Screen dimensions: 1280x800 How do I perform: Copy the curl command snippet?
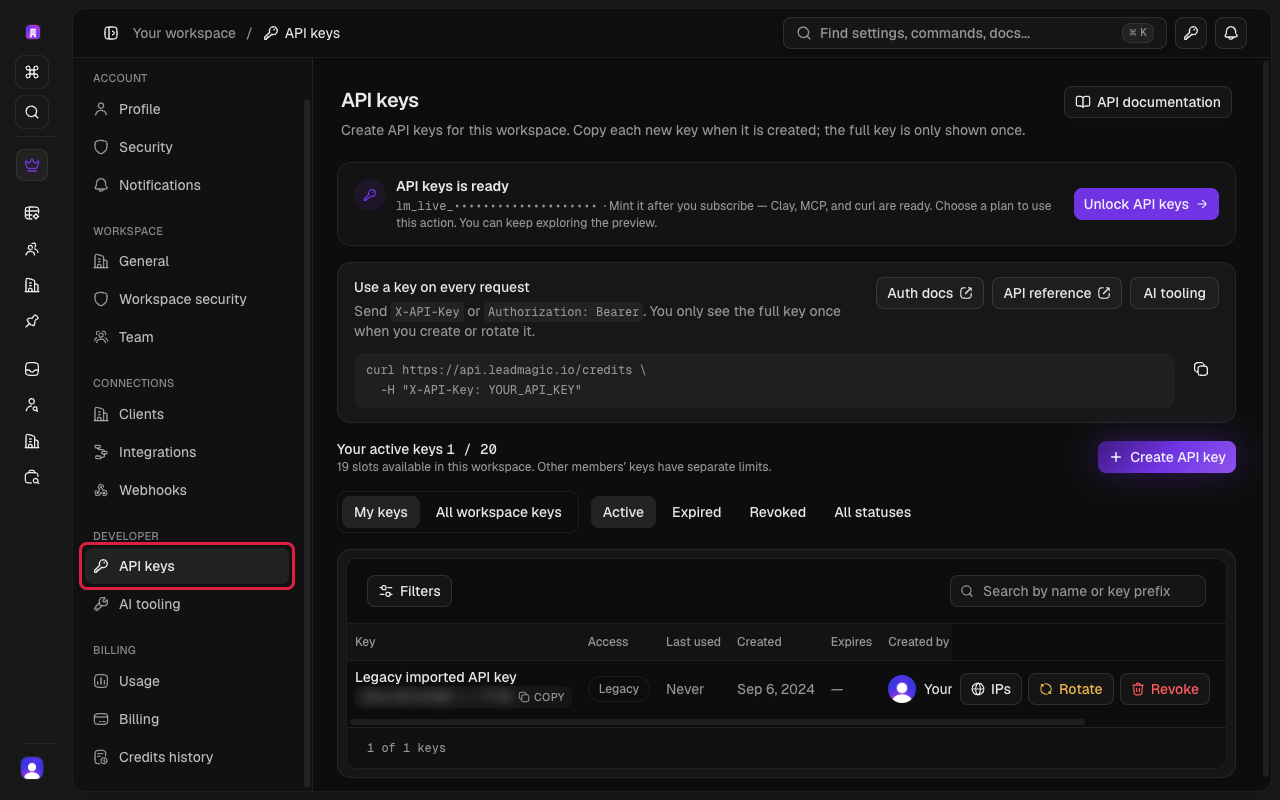point(1201,369)
